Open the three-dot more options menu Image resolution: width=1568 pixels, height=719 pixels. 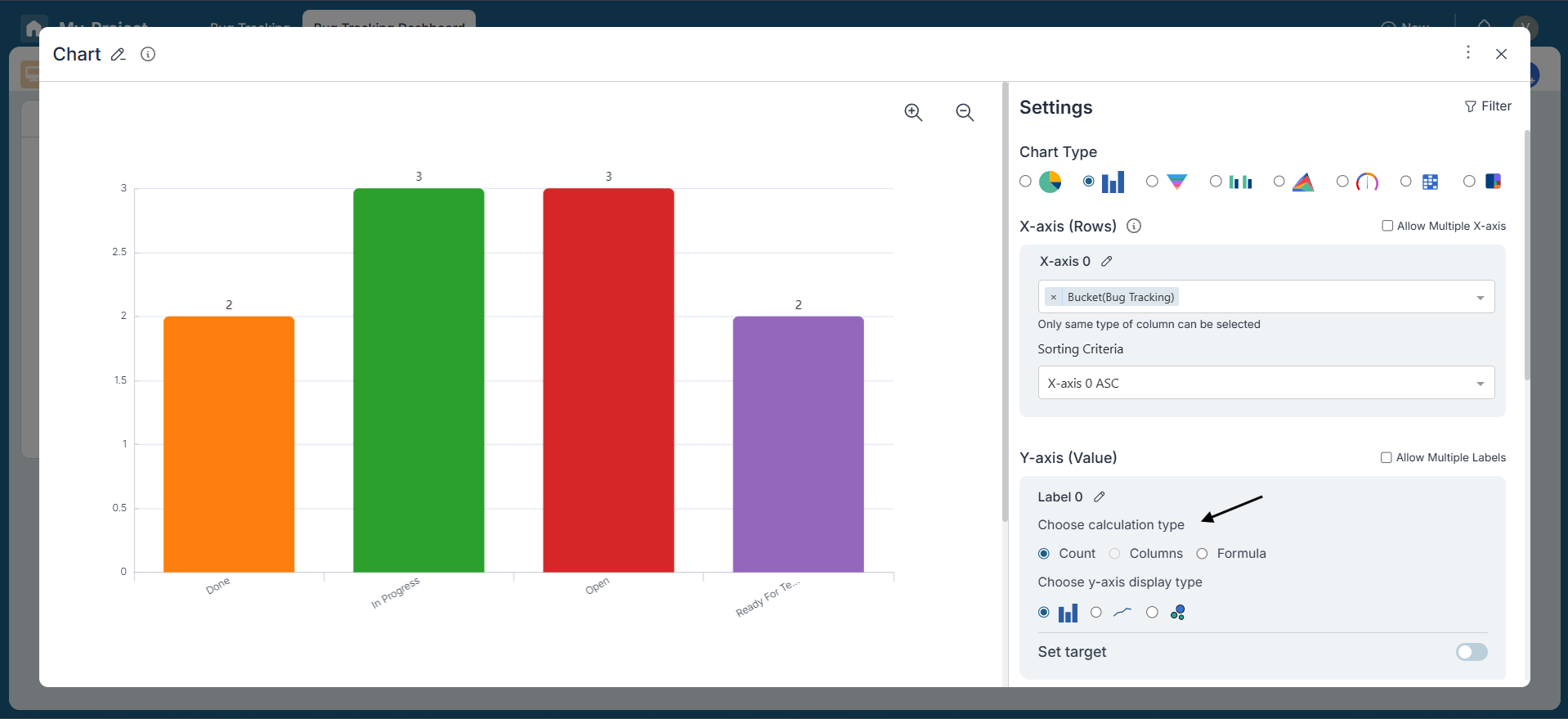[1468, 52]
